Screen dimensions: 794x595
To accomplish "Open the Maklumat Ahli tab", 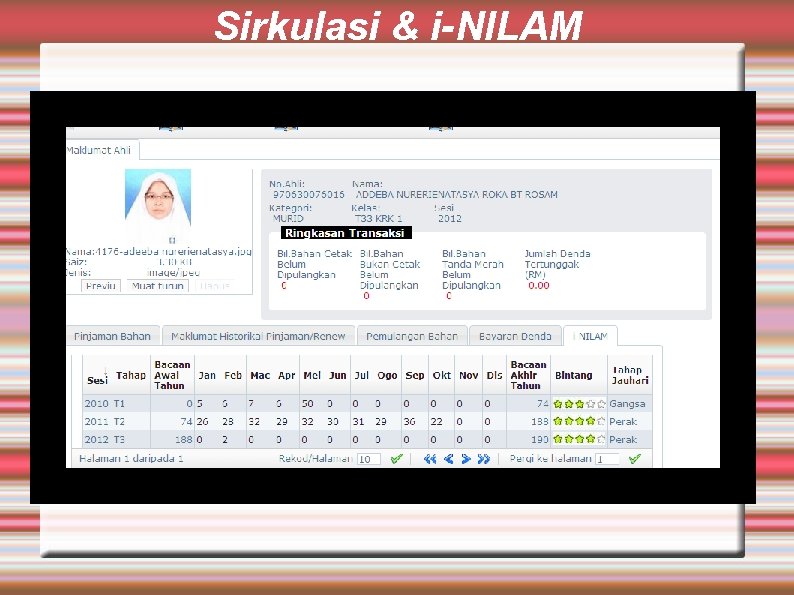I will click(99, 150).
